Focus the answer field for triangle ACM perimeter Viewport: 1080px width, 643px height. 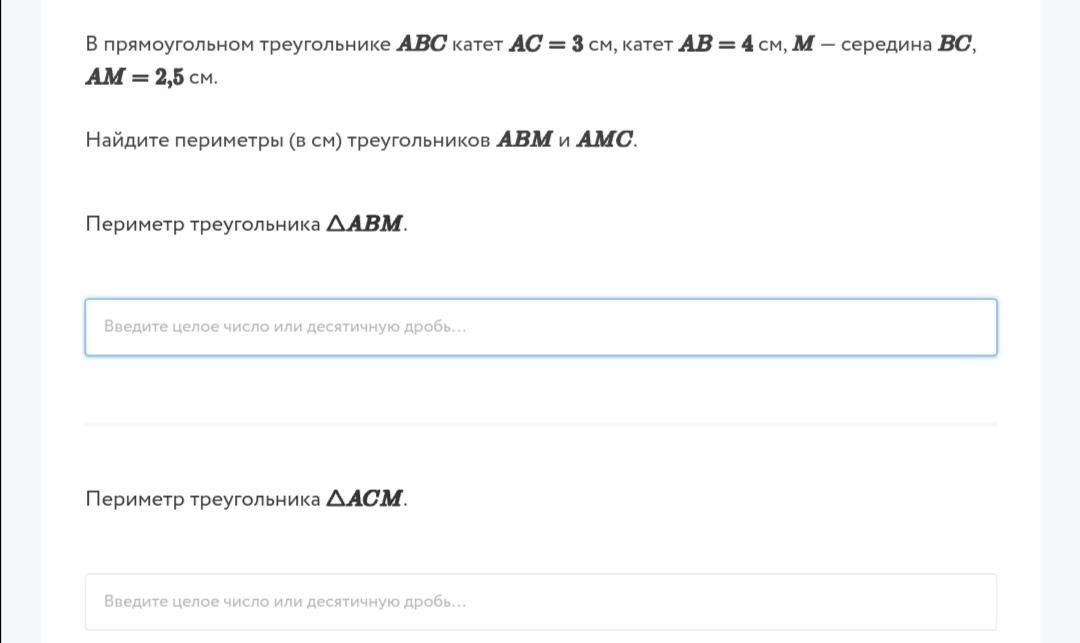pos(540,601)
